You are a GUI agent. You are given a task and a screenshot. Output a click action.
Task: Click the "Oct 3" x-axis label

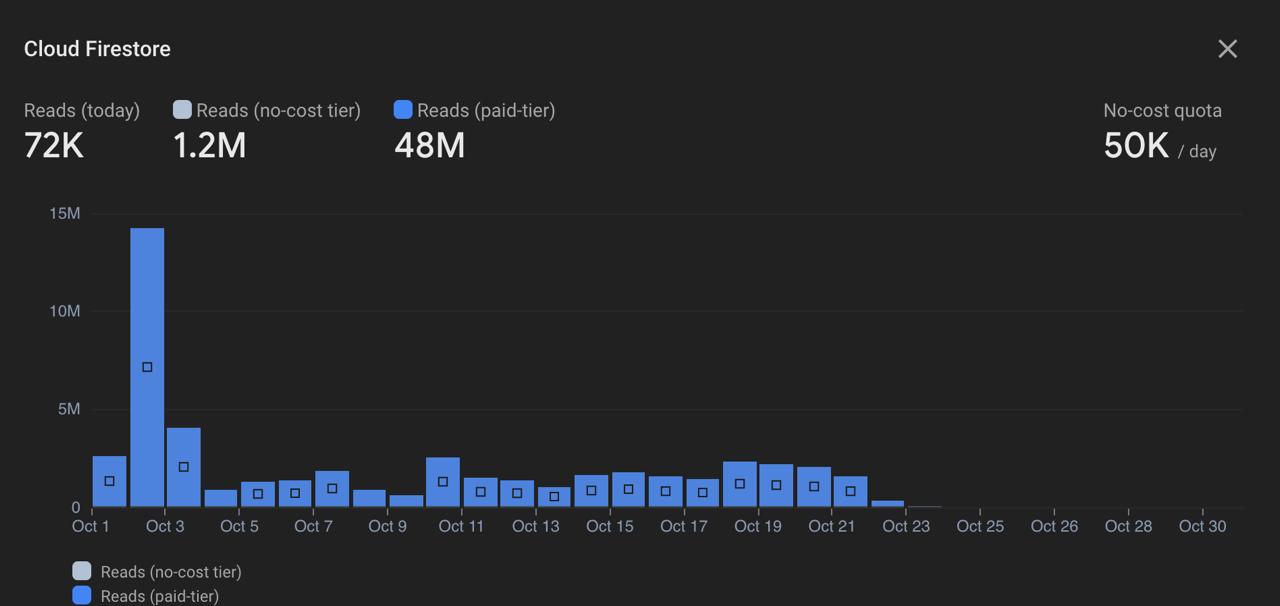[x=165, y=526]
